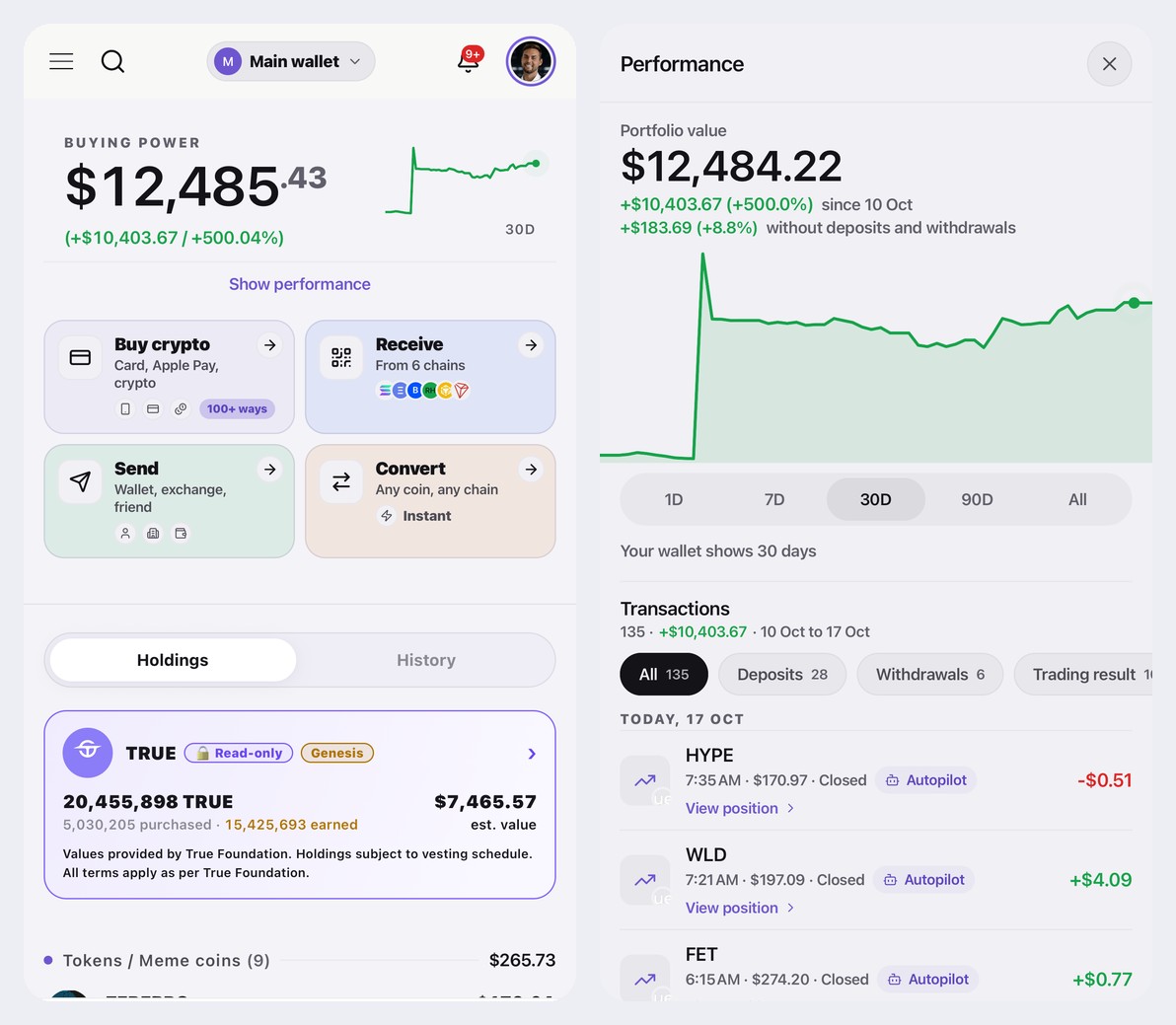
Task: Click the Send paper plane icon
Action: pyautogui.click(x=80, y=481)
